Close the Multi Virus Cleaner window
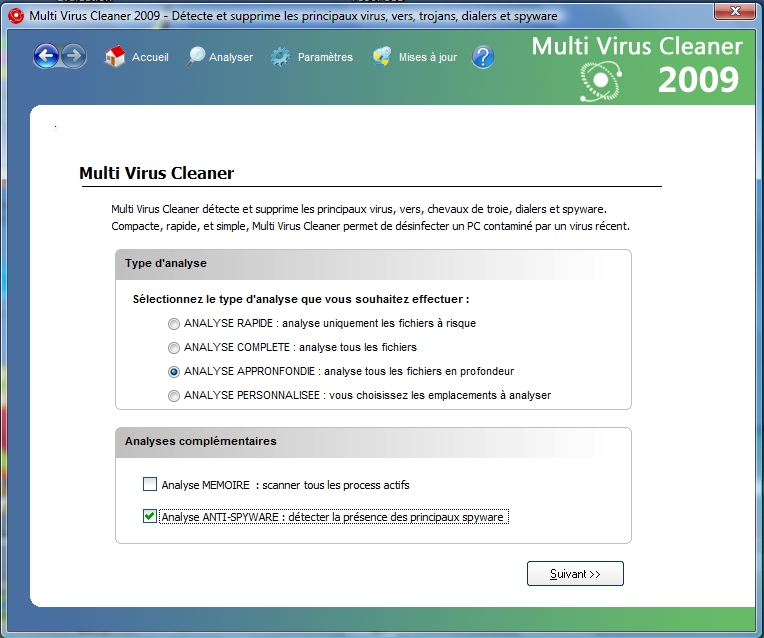Screen dimensions: 764x638 click(x=736, y=11)
